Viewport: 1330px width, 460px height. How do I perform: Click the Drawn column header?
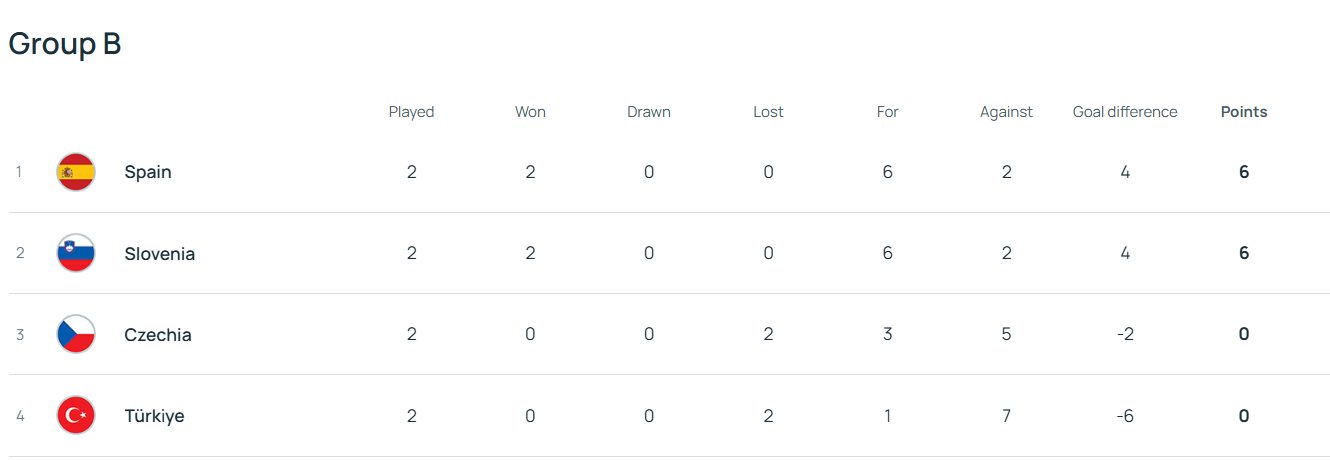click(649, 112)
